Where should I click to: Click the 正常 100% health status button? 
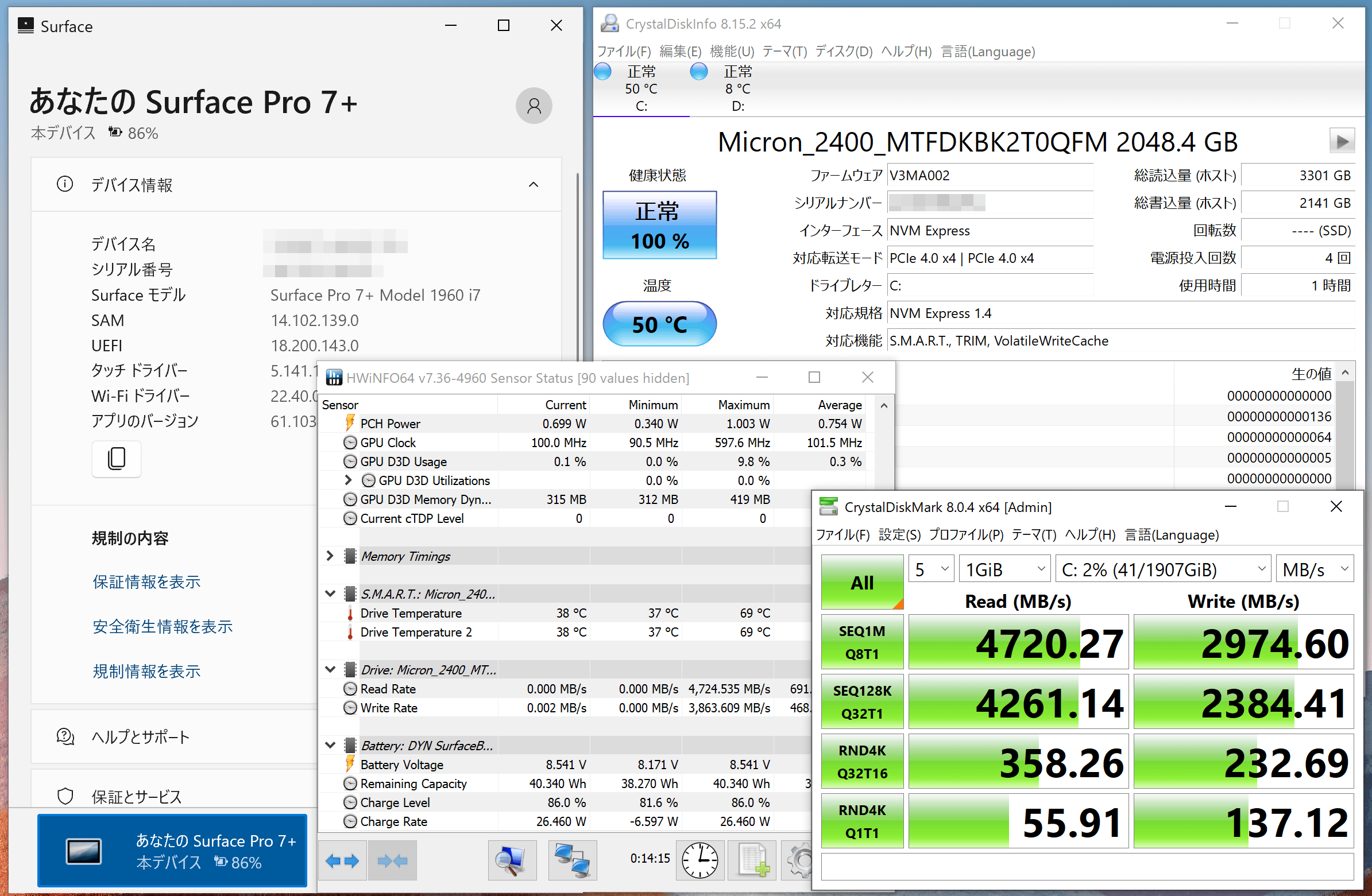659,226
